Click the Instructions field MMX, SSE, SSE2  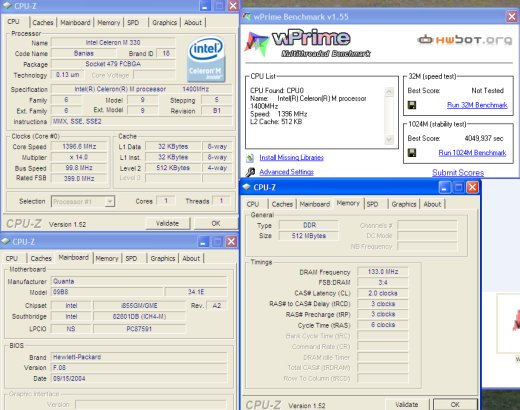(141, 122)
